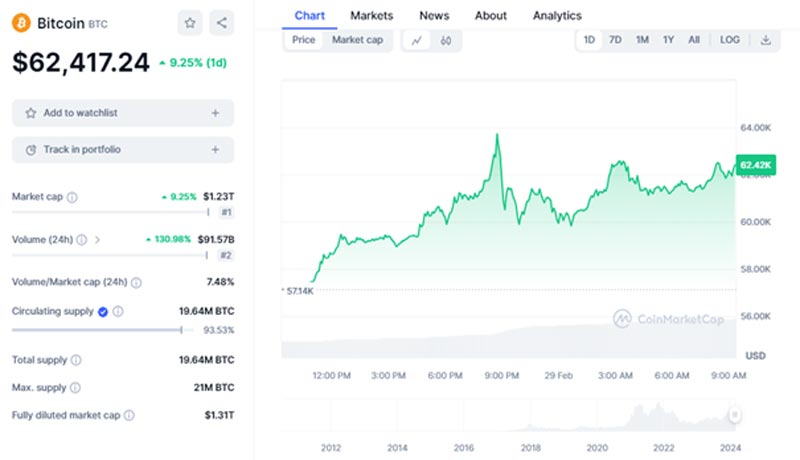Viewport: 800px width, 460px height.
Task: Click the volume rank bar
Action: click(x=110, y=255)
